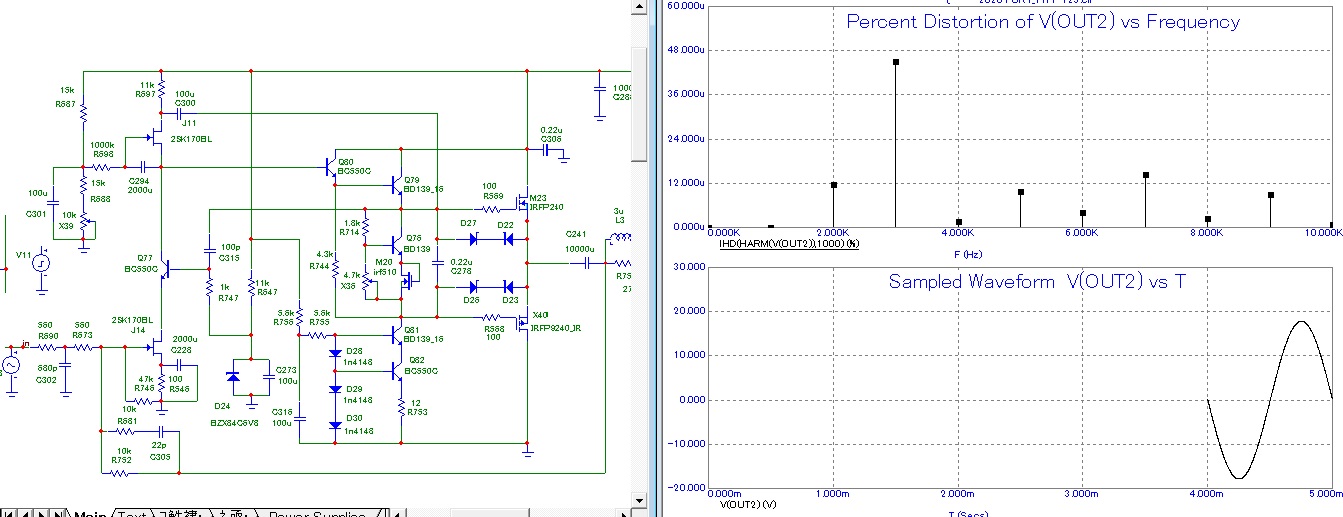Image resolution: width=1343 pixels, height=517 pixels.
Task: Select the Q80 transistor symbol
Action: click(x=331, y=169)
